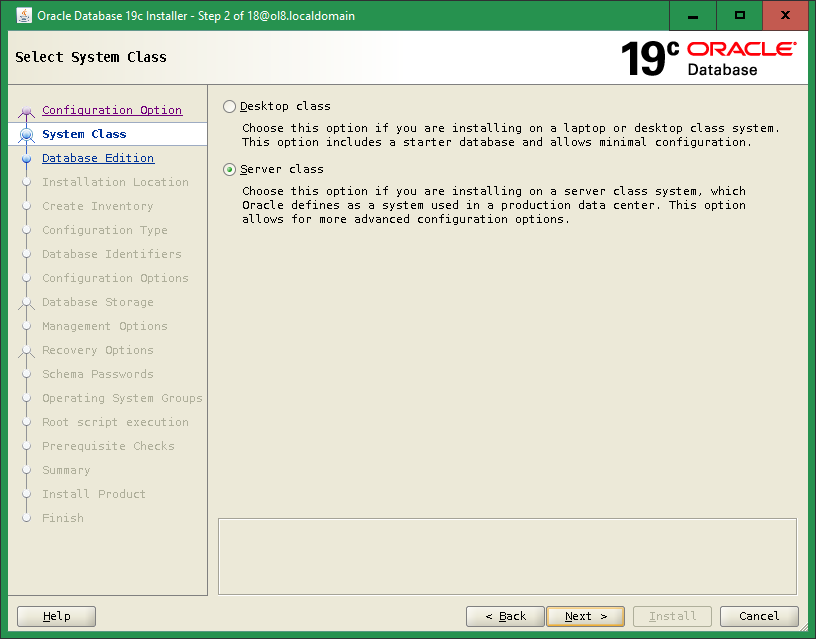
Task: Click the Install Product step
Action: [94, 493]
